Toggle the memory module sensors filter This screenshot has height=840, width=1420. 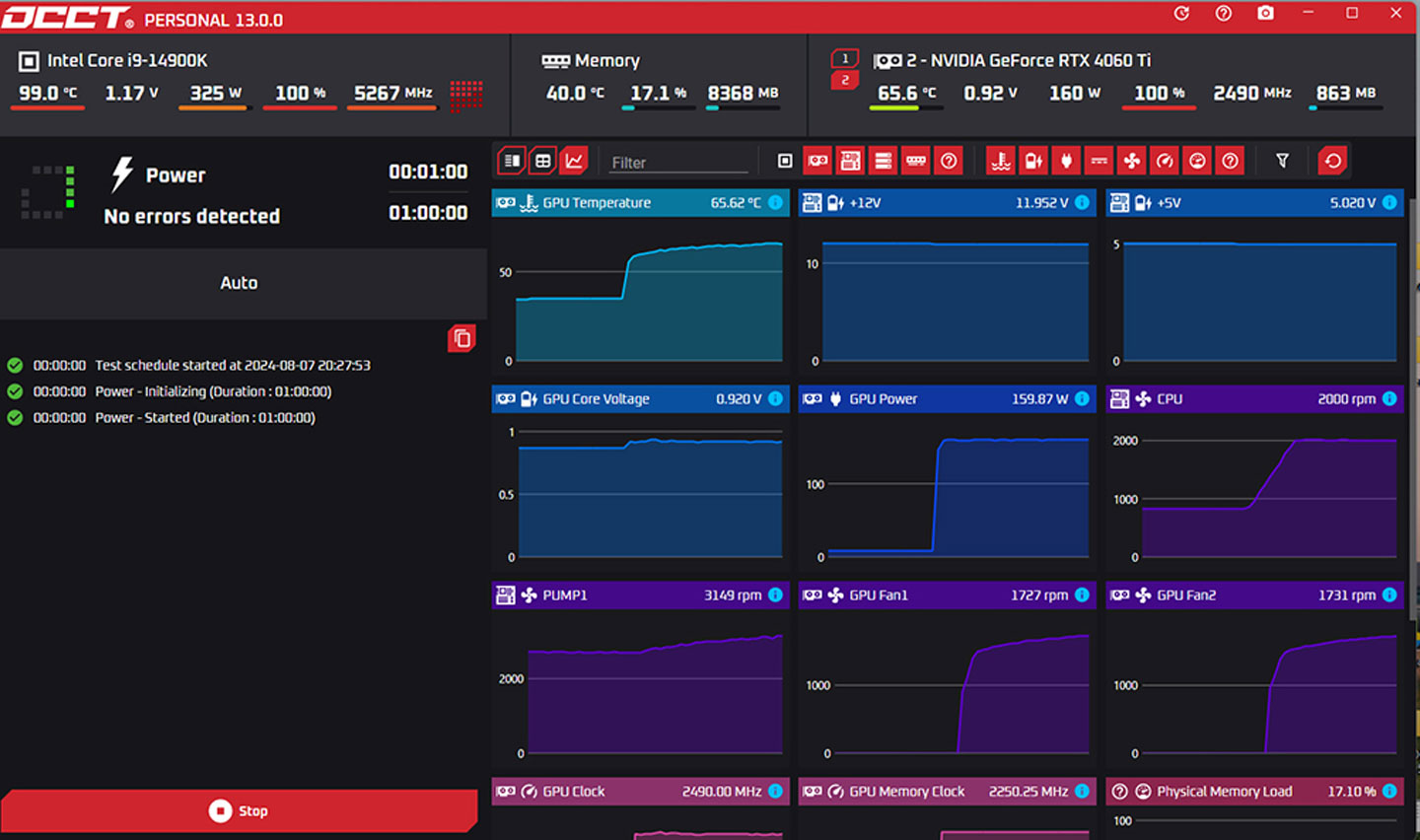[916, 161]
